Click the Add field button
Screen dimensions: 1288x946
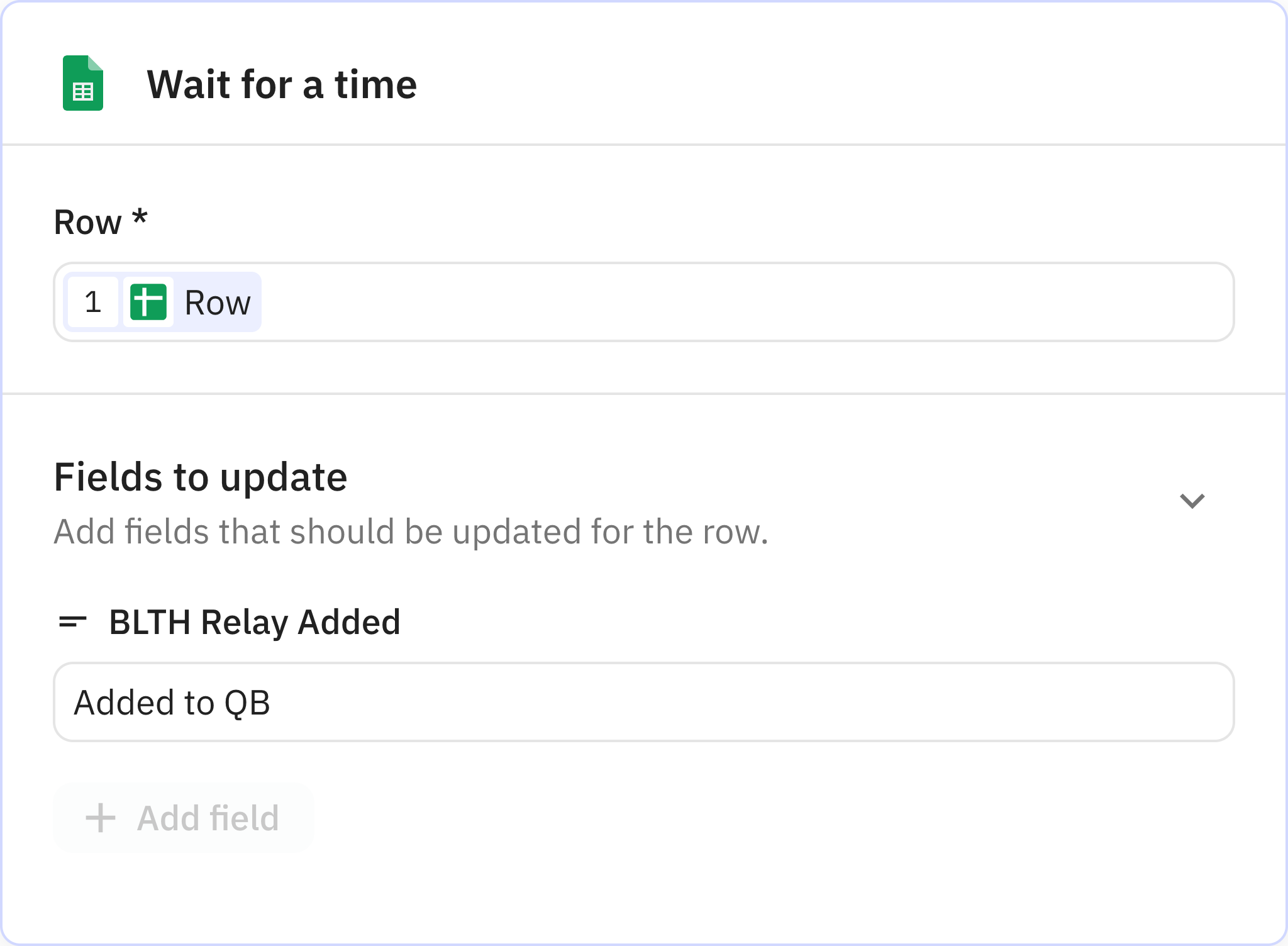[x=182, y=817]
